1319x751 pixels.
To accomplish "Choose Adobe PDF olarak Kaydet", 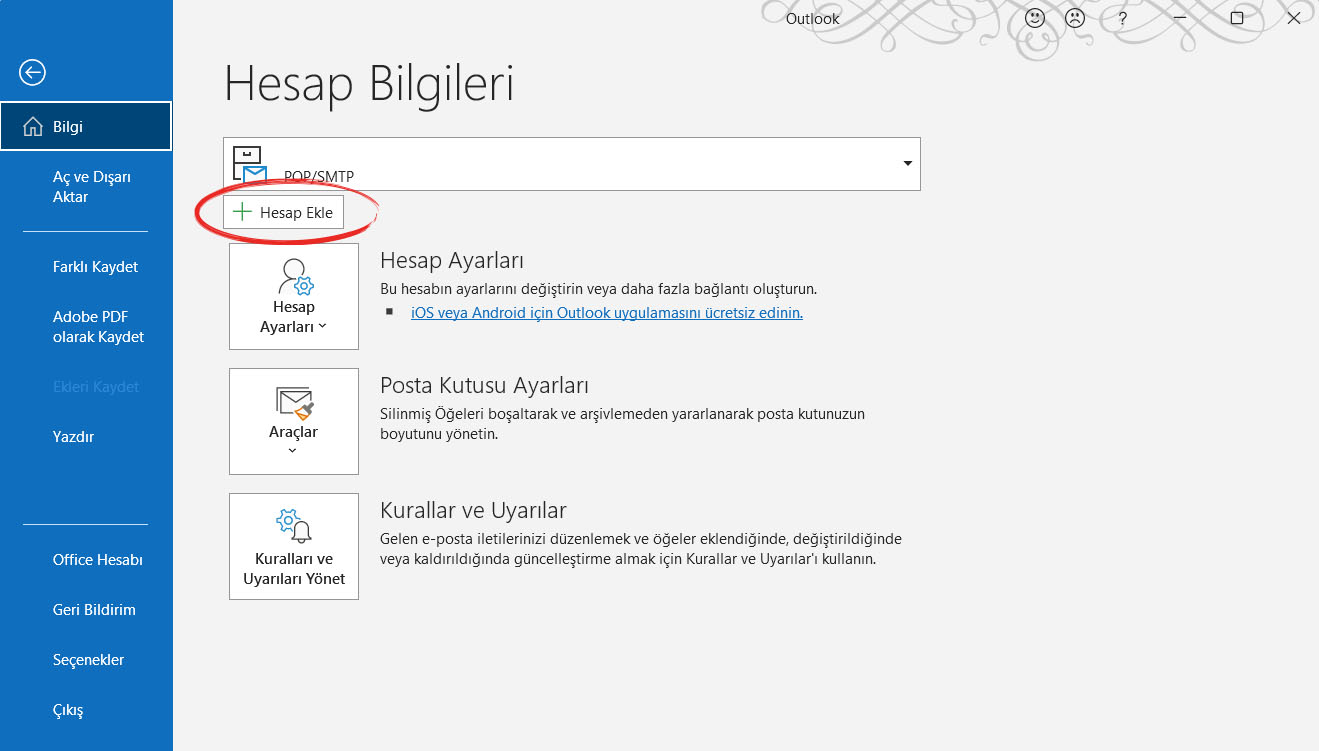I will (x=98, y=327).
